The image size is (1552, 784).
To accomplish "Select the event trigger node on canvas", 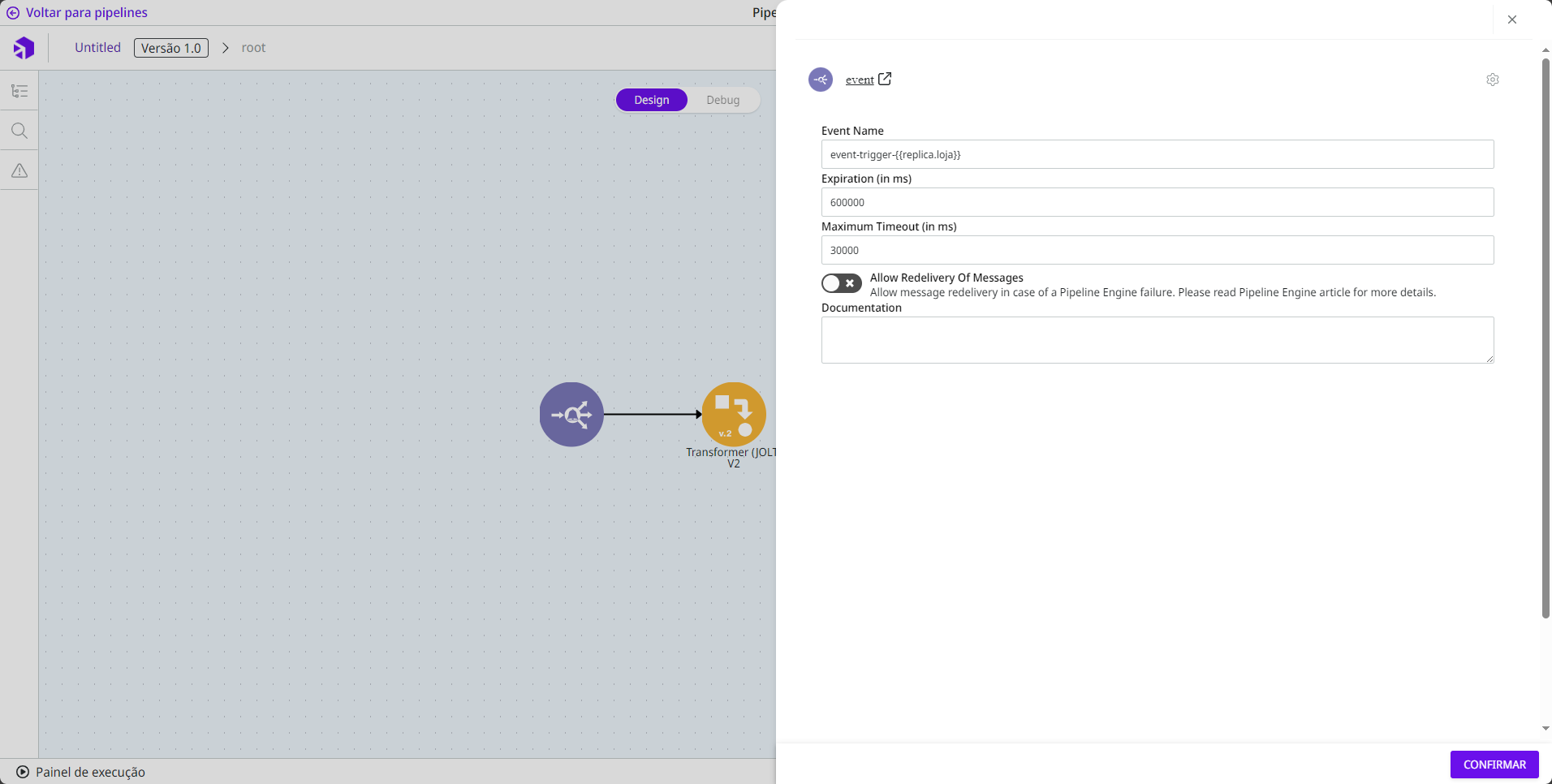I will click(x=571, y=415).
